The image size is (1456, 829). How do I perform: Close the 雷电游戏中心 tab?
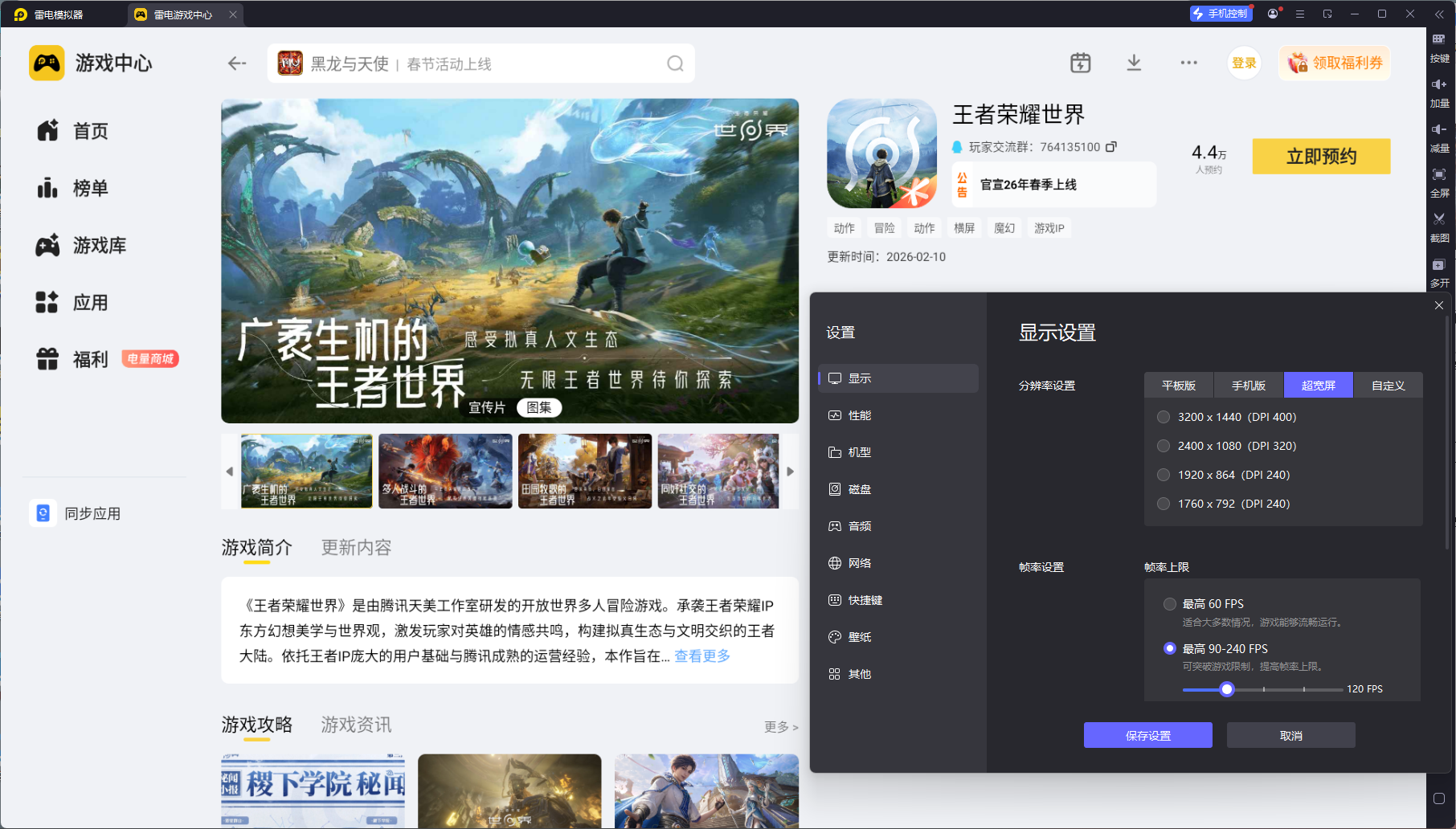point(233,14)
